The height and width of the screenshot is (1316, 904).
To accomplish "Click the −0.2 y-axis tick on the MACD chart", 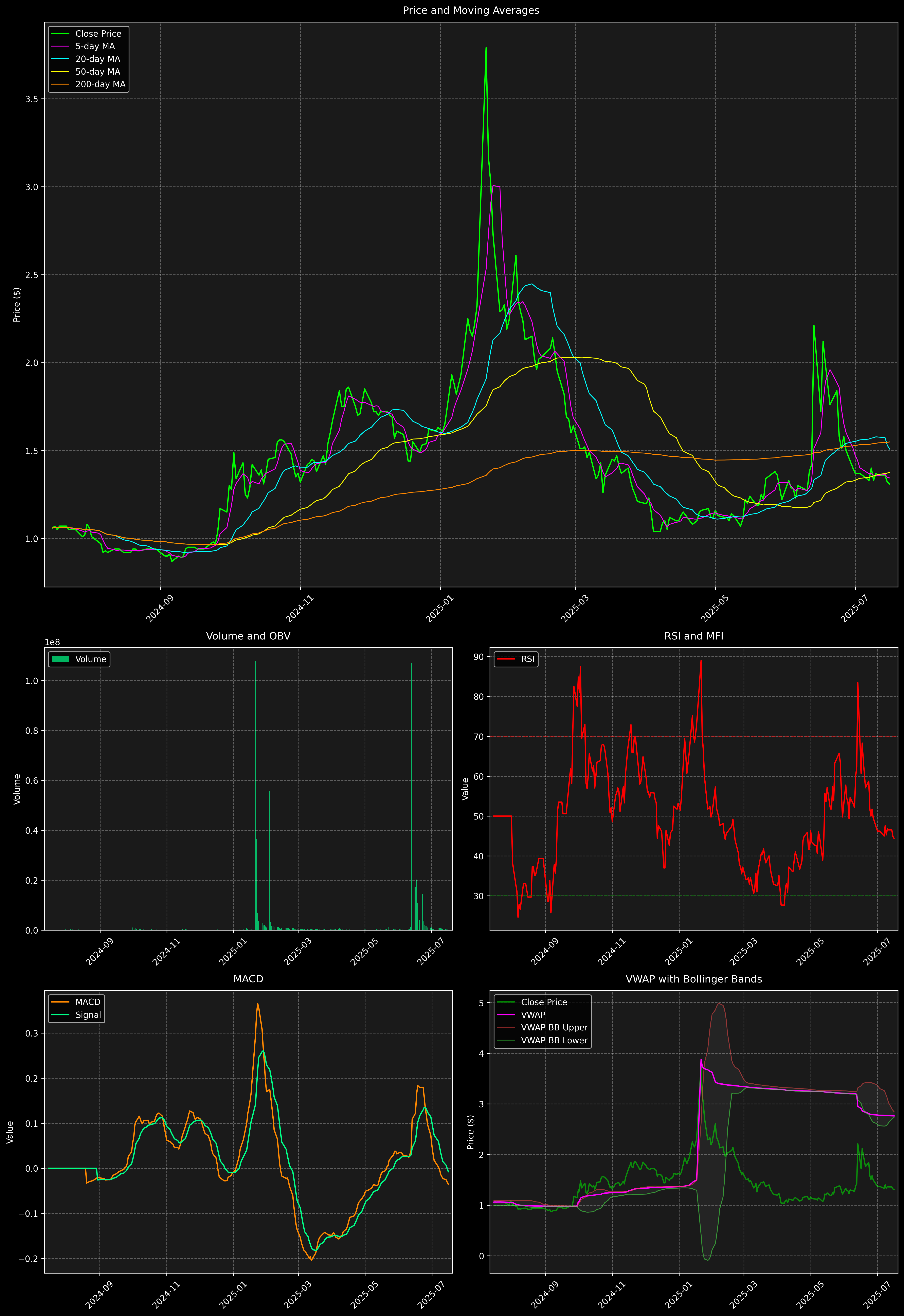I will 28,1259.
